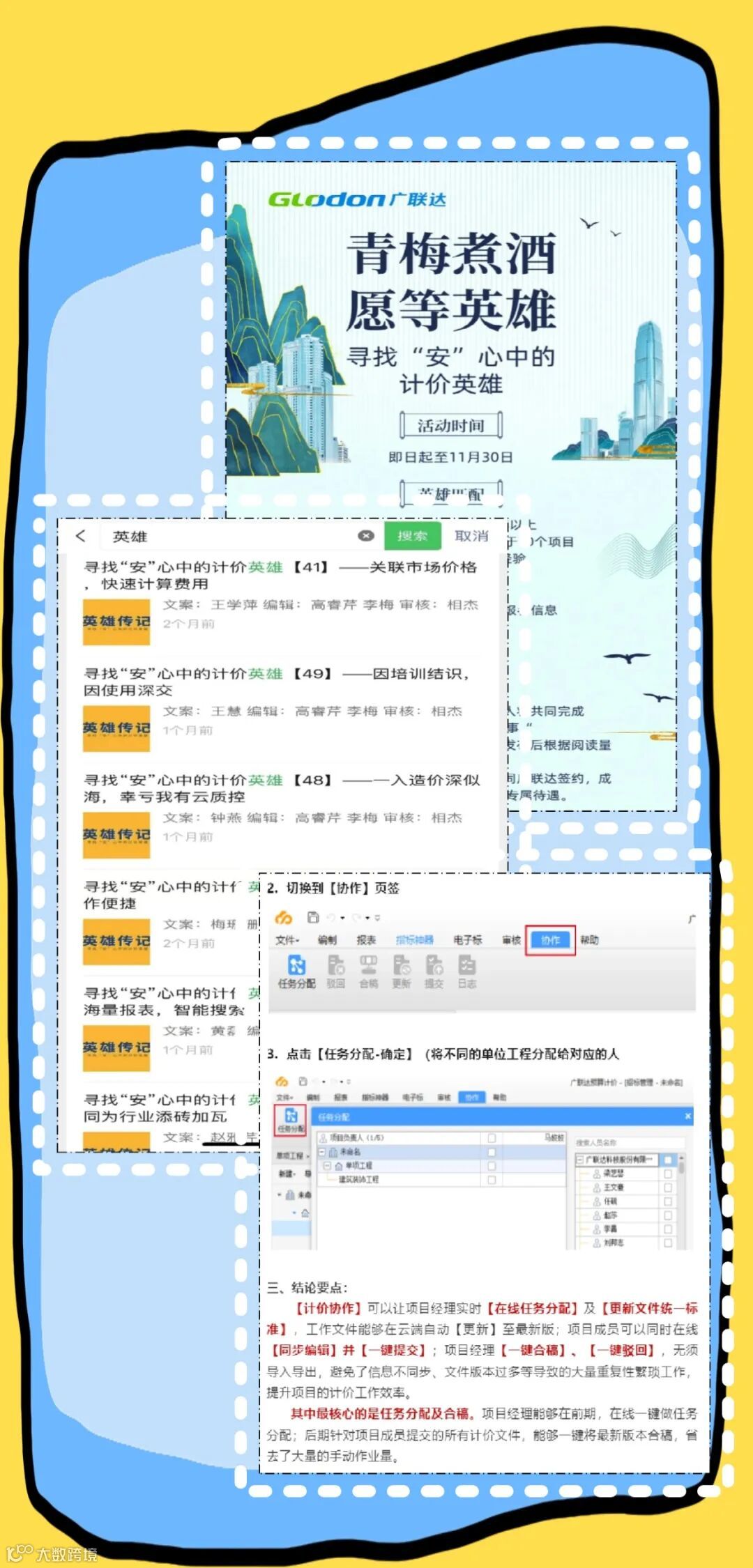This screenshot has height=1568, width=753.
Task: Click the 协作 tab in the step 3 screenshot
Action: pyautogui.click(x=472, y=1097)
